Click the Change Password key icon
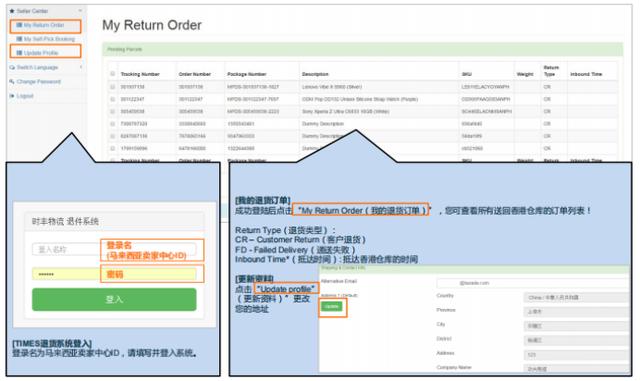This screenshot has height=381, width=640. point(12,82)
